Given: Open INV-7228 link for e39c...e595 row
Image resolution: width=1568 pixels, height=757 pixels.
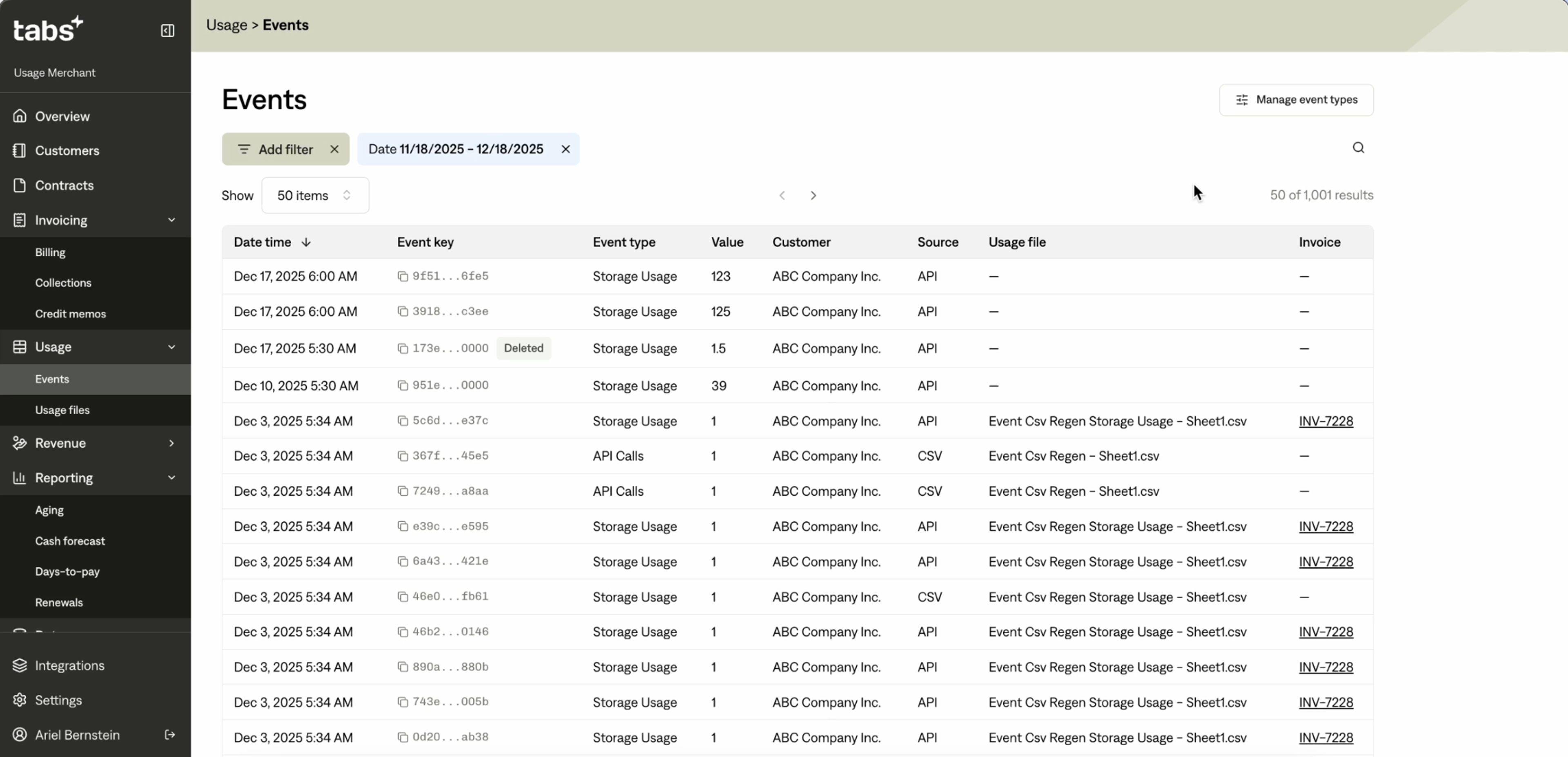Looking at the screenshot, I should pyautogui.click(x=1326, y=526).
